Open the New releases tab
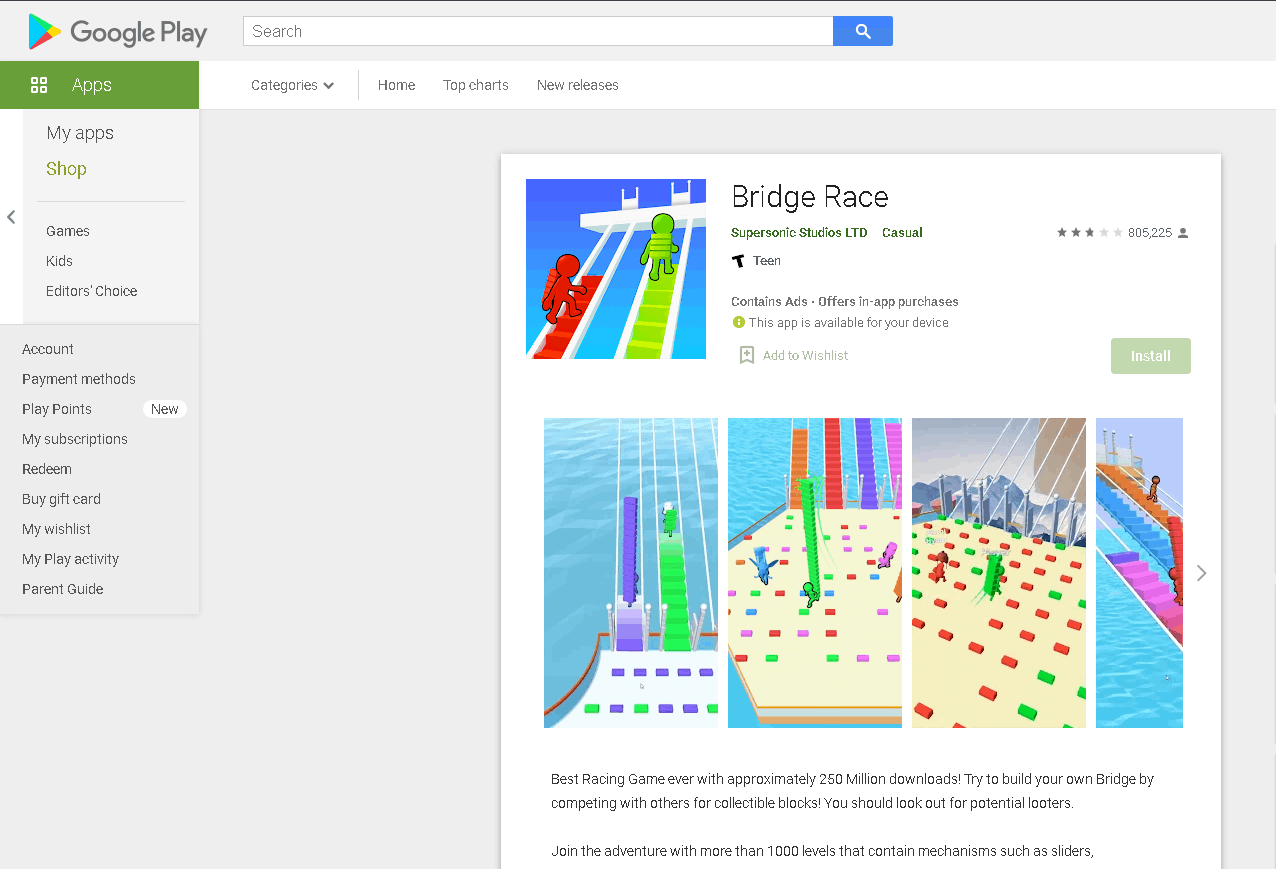The height and width of the screenshot is (869, 1276). point(578,85)
